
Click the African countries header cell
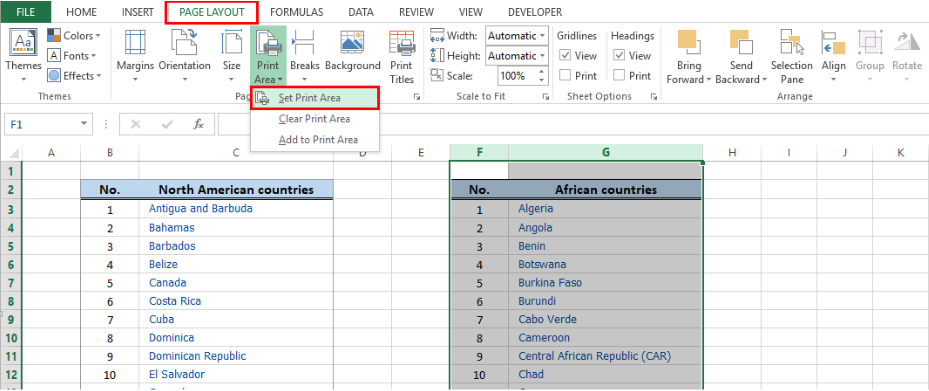[605, 190]
